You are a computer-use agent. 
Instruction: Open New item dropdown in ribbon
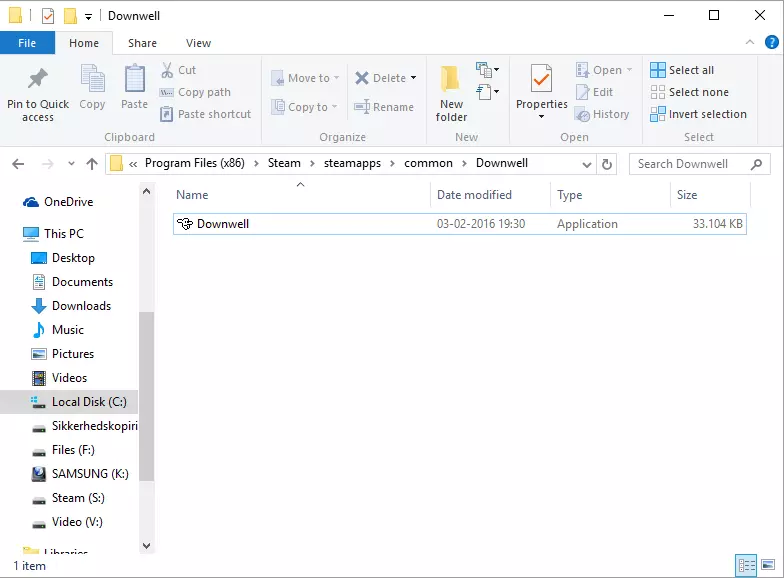pos(488,70)
